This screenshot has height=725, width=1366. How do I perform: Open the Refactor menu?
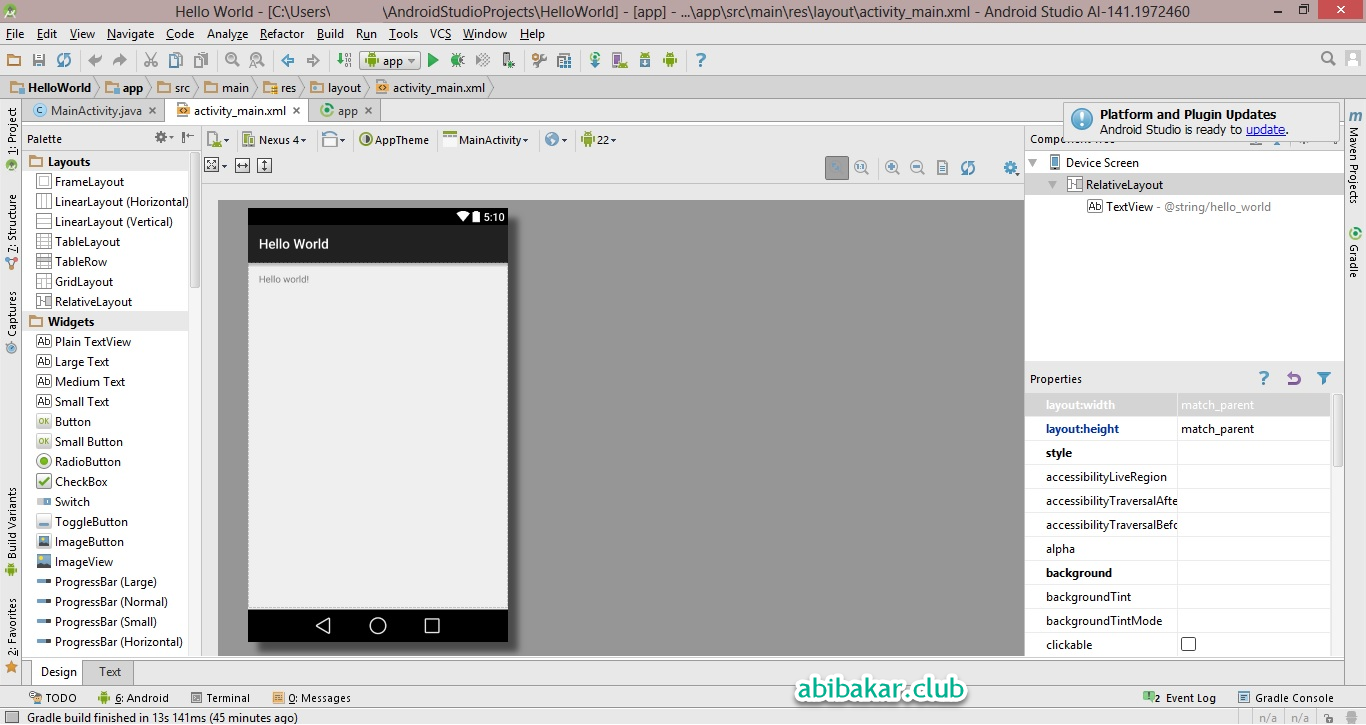click(x=282, y=34)
